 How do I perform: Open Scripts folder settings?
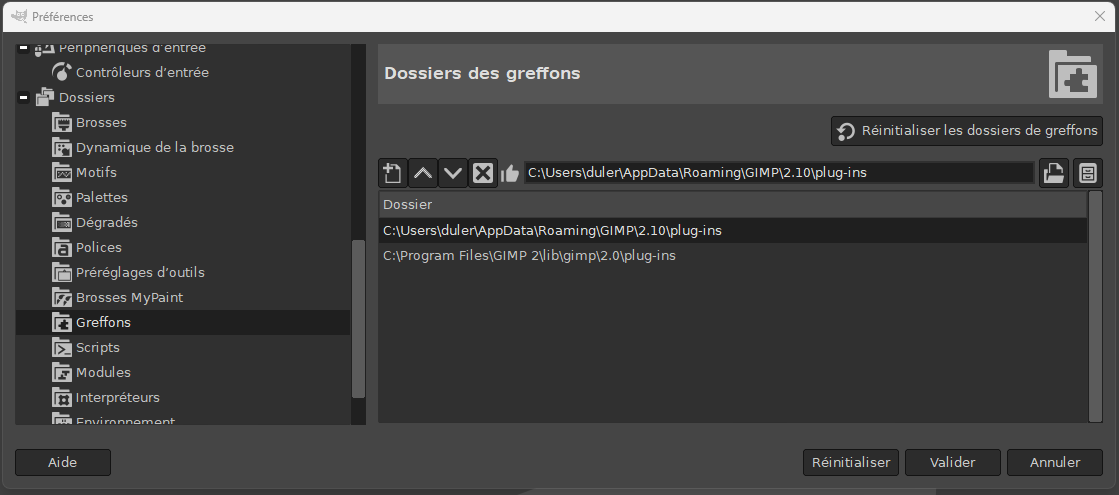(x=98, y=347)
